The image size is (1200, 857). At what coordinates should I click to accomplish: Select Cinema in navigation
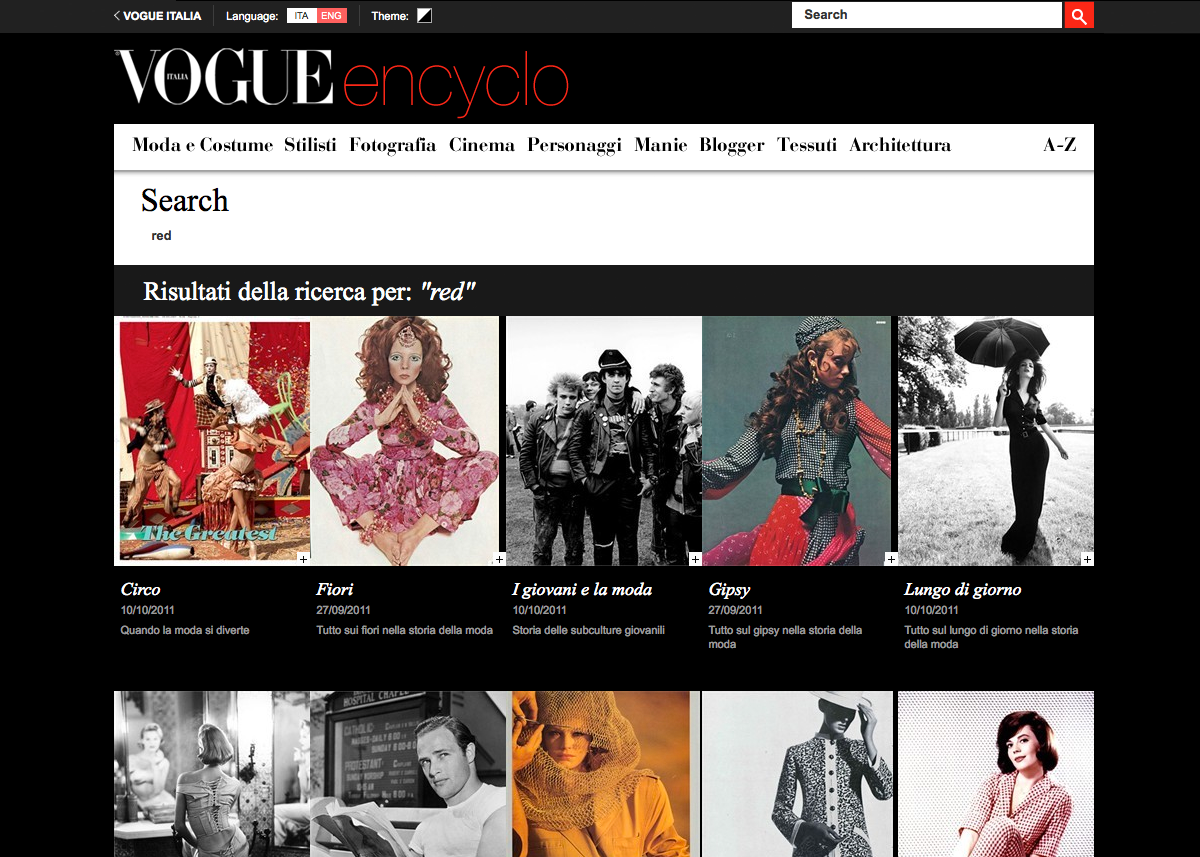[482, 145]
